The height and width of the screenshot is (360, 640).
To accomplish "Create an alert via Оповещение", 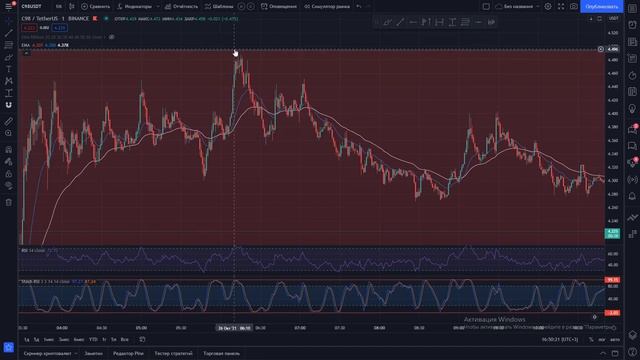I will tap(279, 7).
